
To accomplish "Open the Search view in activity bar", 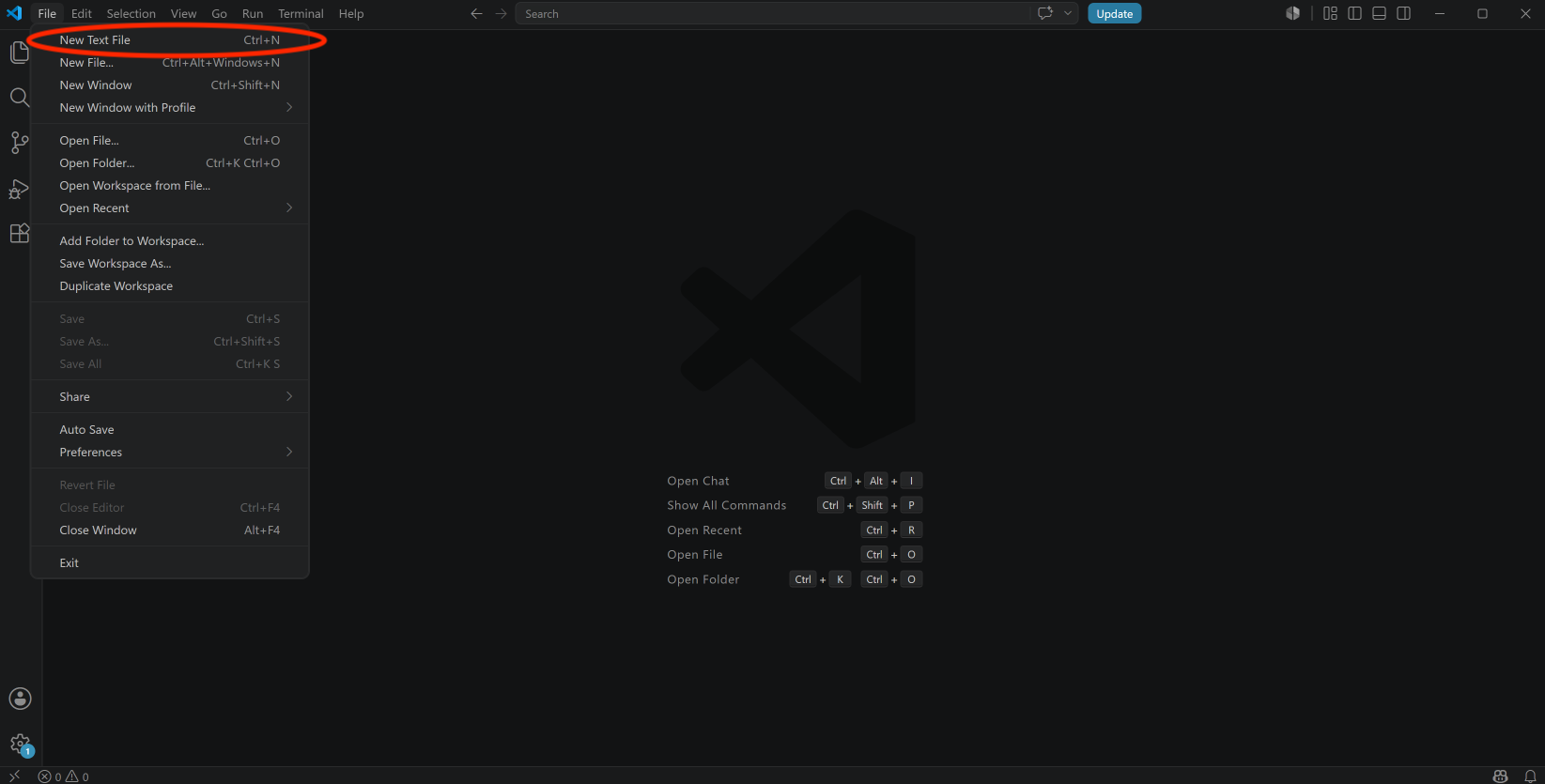I will tap(19, 97).
